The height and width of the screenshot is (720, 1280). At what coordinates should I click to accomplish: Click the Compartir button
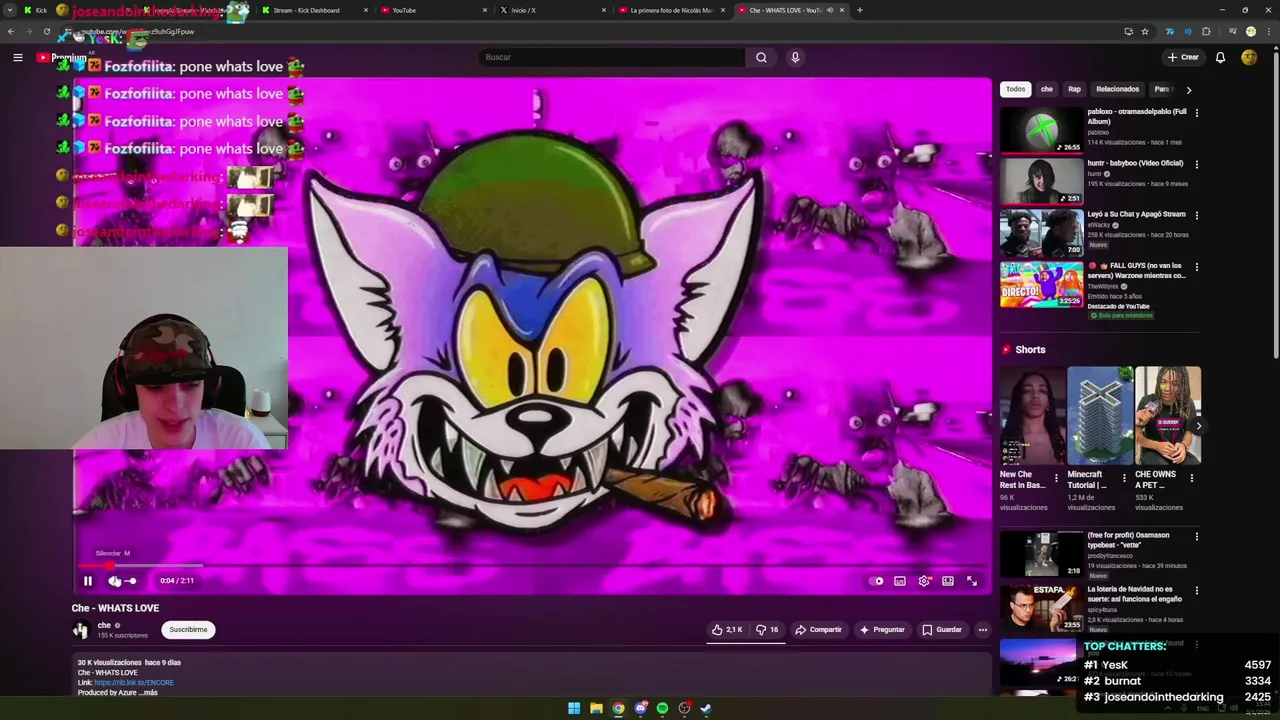818,630
